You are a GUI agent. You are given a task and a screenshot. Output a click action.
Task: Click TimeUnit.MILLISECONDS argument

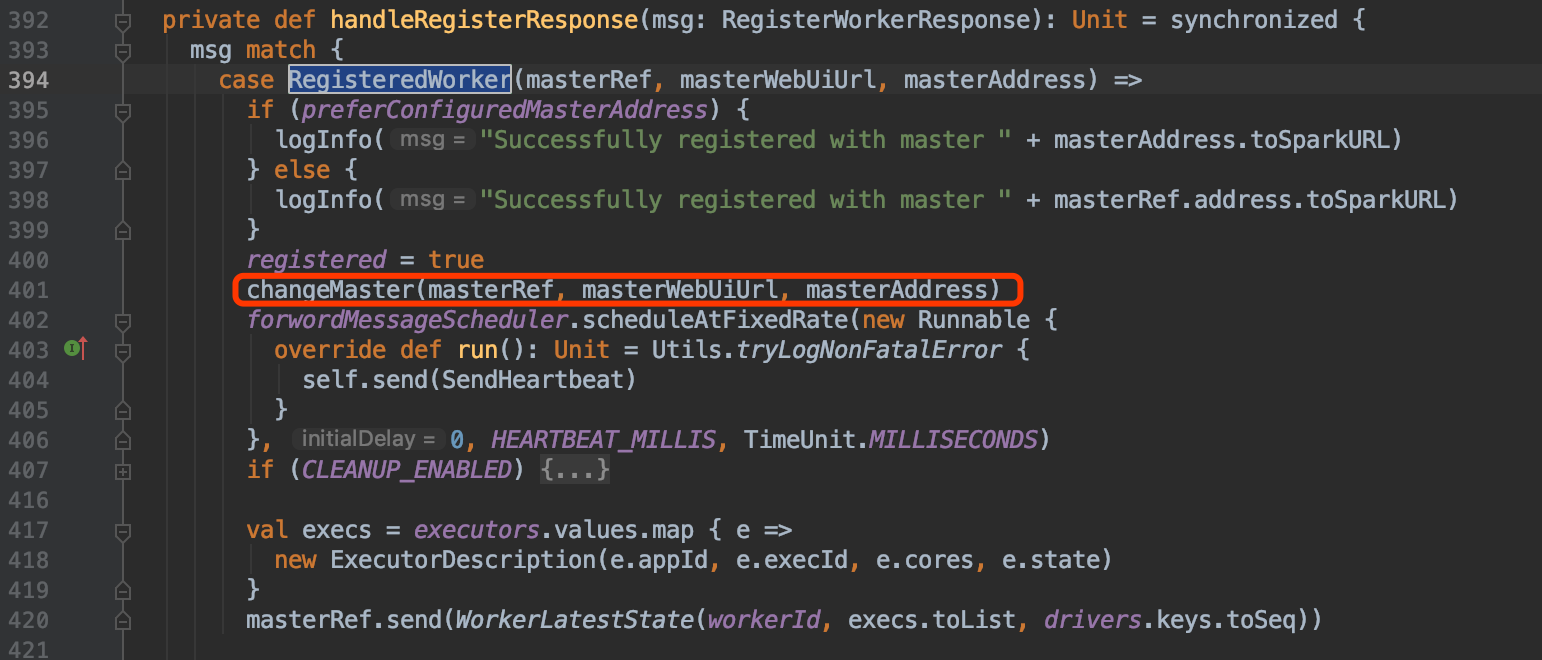point(891,440)
